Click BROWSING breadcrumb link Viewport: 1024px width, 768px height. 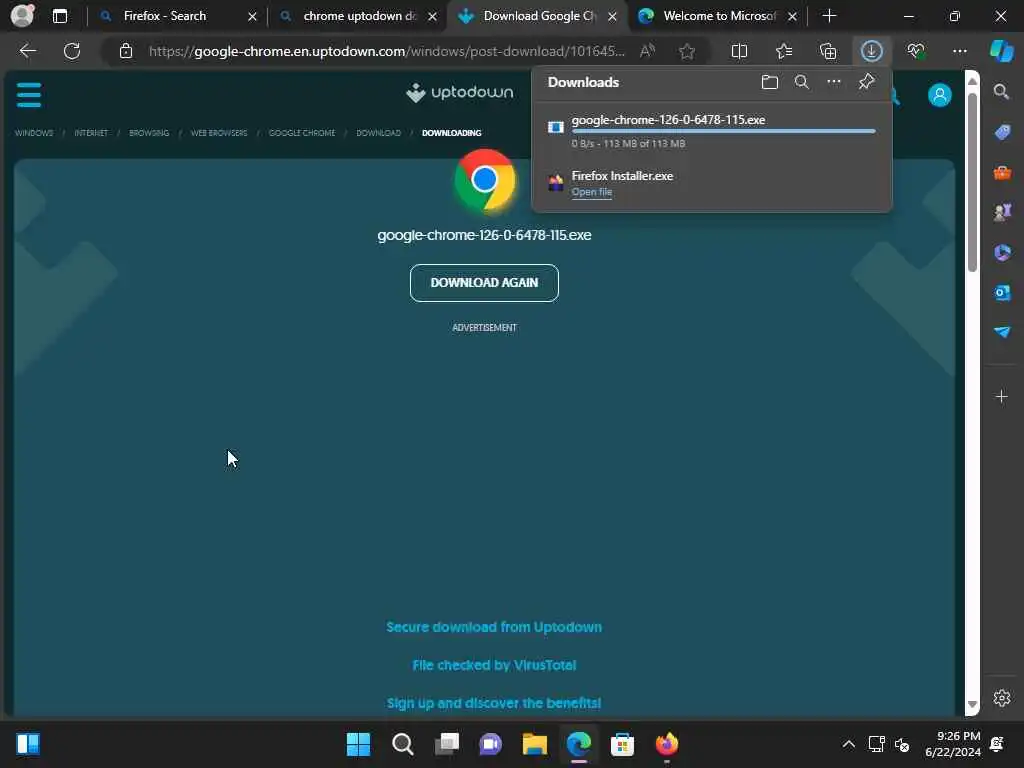[x=149, y=133]
